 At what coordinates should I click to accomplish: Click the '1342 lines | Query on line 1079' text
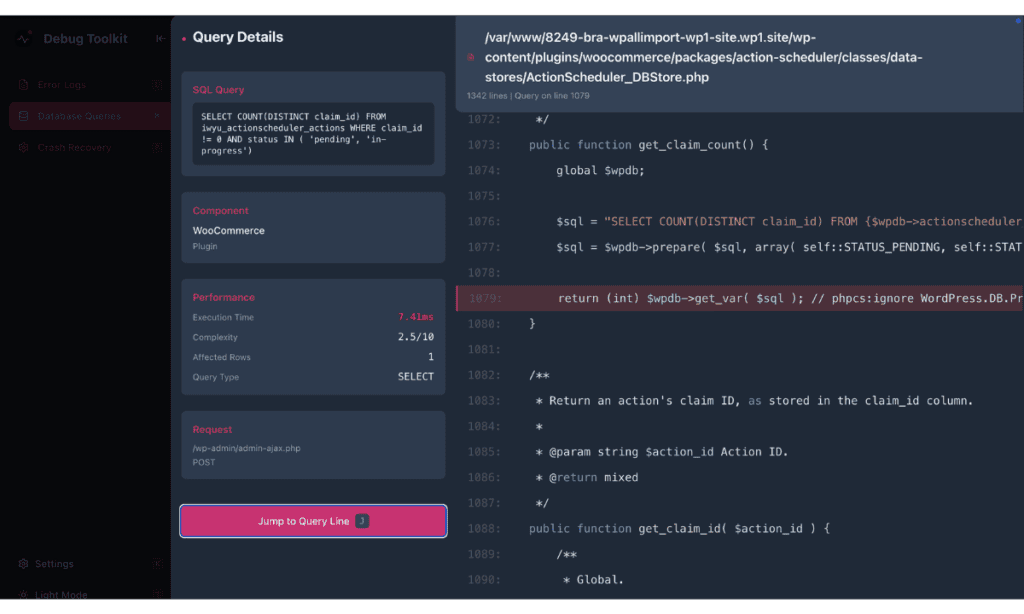[528, 95]
